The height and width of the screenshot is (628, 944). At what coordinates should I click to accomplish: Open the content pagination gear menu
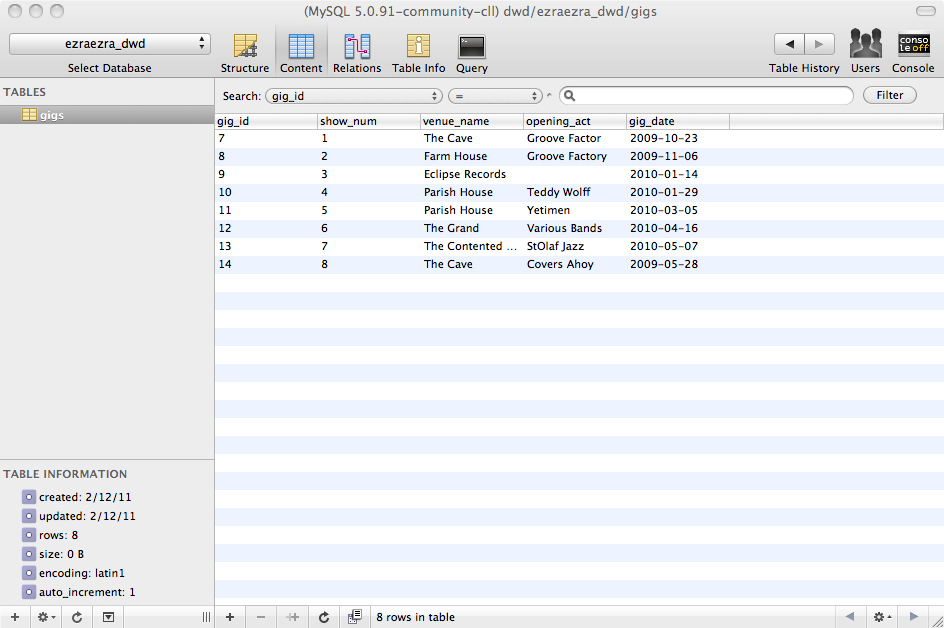(x=882, y=617)
